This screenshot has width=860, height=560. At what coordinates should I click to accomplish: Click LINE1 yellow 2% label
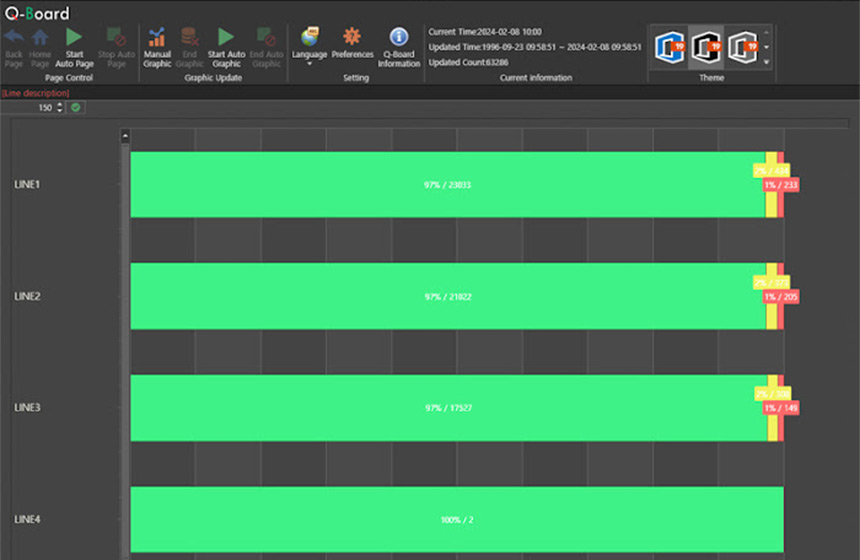[771, 171]
